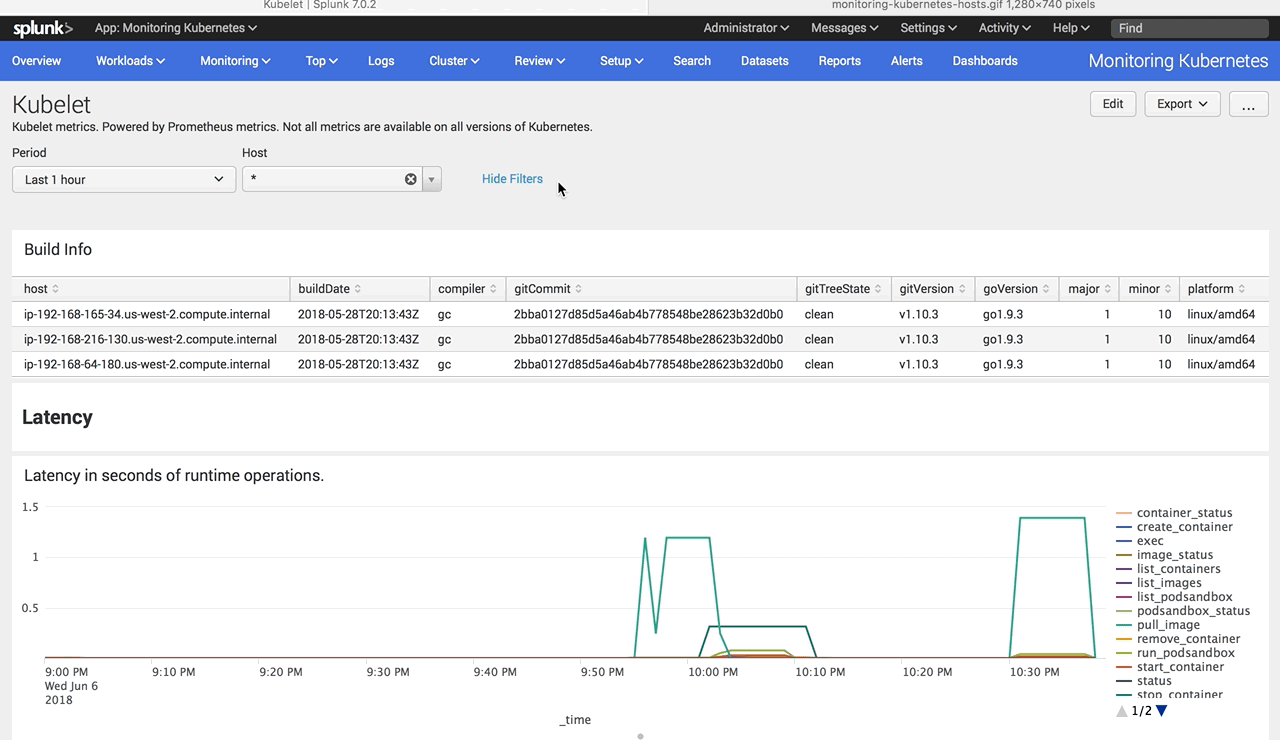Viewport: 1280px width, 740px height.
Task: Toggle the remove_container legend entry
Action: pyautogui.click(x=1178, y=639)
